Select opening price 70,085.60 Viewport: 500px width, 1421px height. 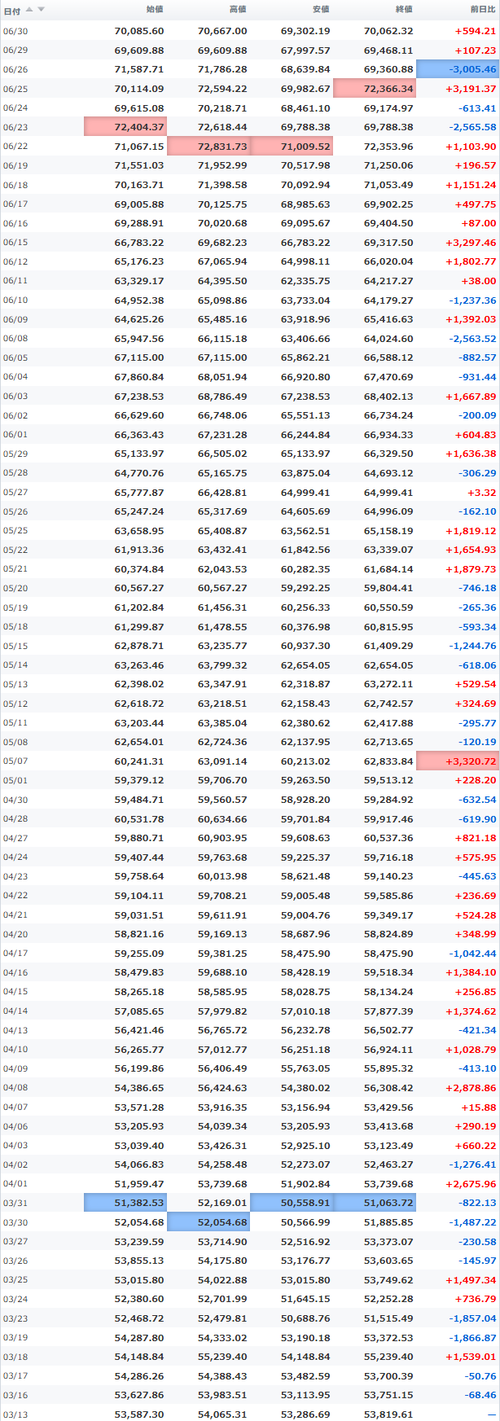139,31
